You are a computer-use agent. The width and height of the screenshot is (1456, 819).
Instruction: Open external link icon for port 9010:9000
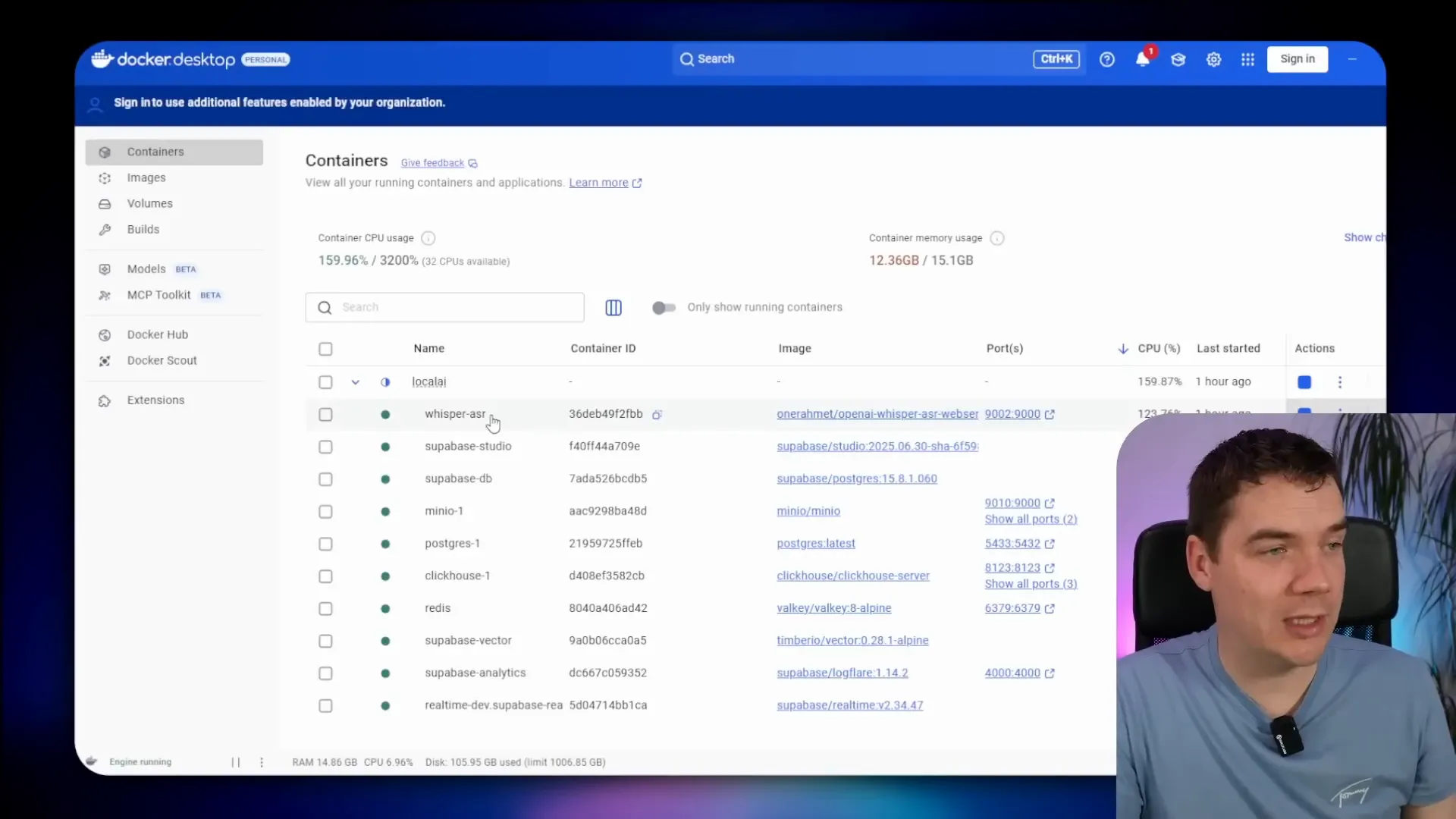[1050, 504]
